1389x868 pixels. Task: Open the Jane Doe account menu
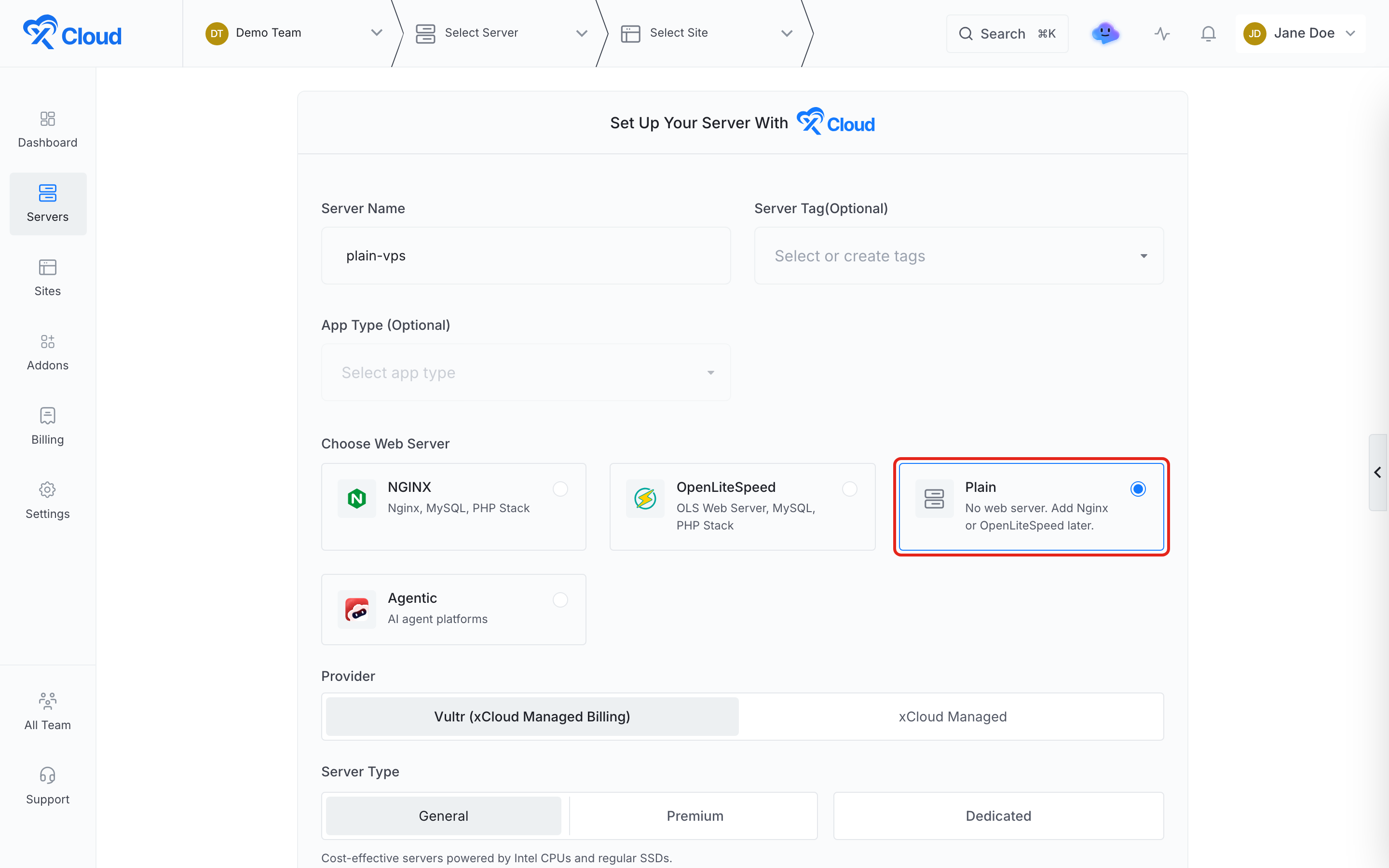[x=1300, y=33]
